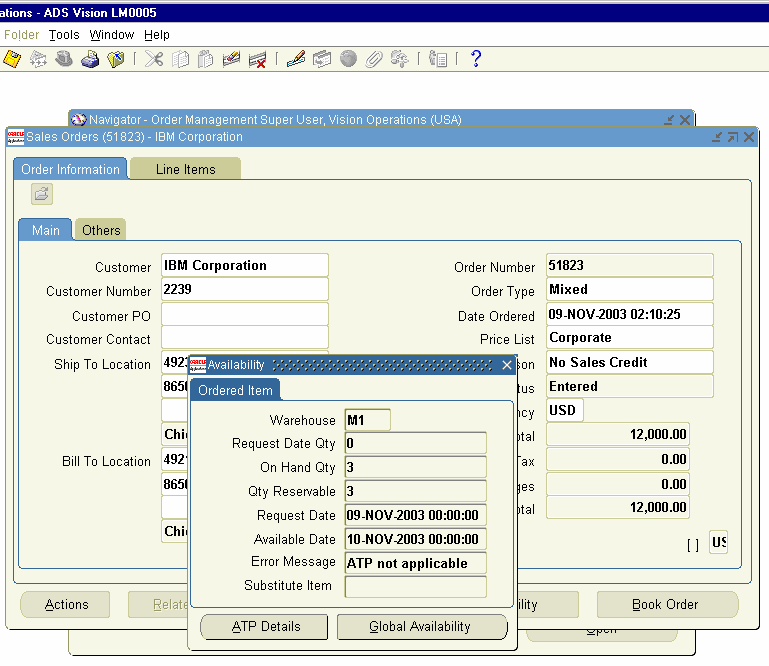Click the Print icon in toolbar

90,59
